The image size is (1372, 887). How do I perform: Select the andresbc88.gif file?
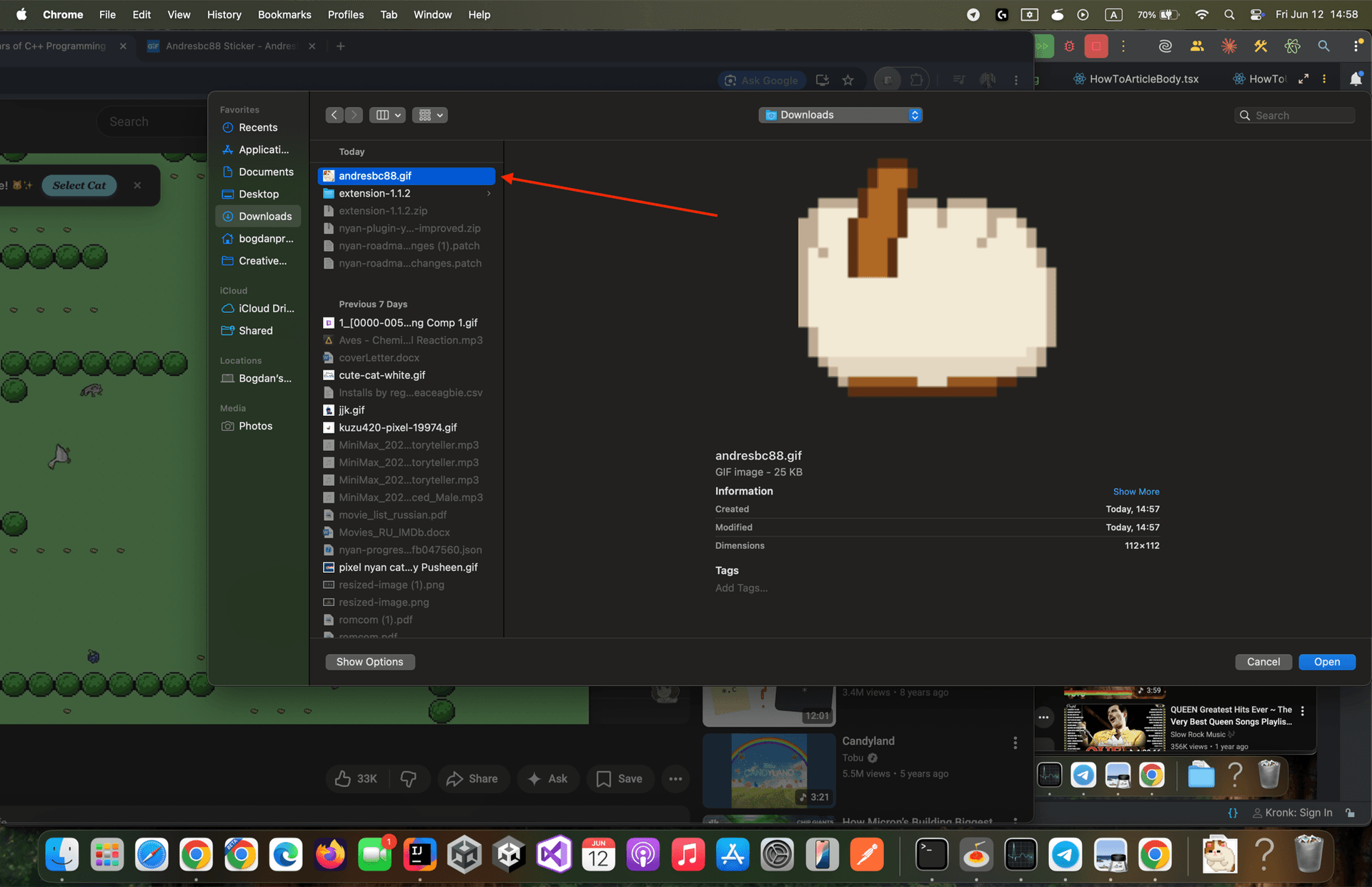coord(407,176)
